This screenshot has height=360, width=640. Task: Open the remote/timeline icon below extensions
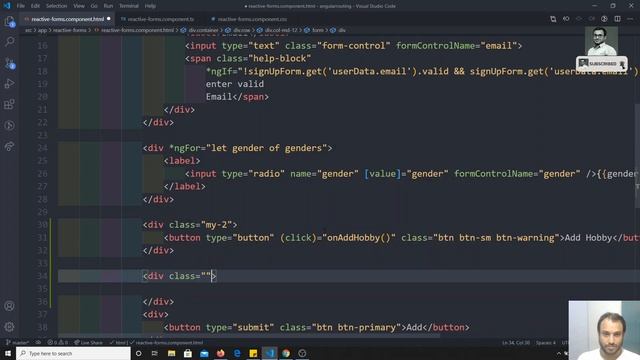coord(9,125)
